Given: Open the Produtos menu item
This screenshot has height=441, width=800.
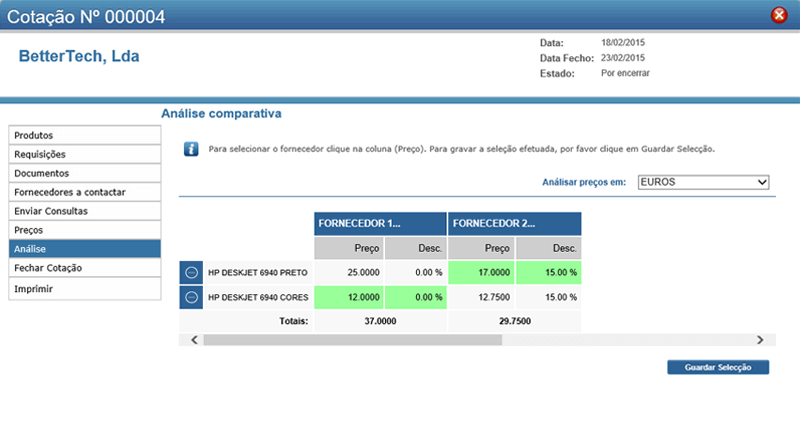Looking at the screenshot, I should pos(85,135).
